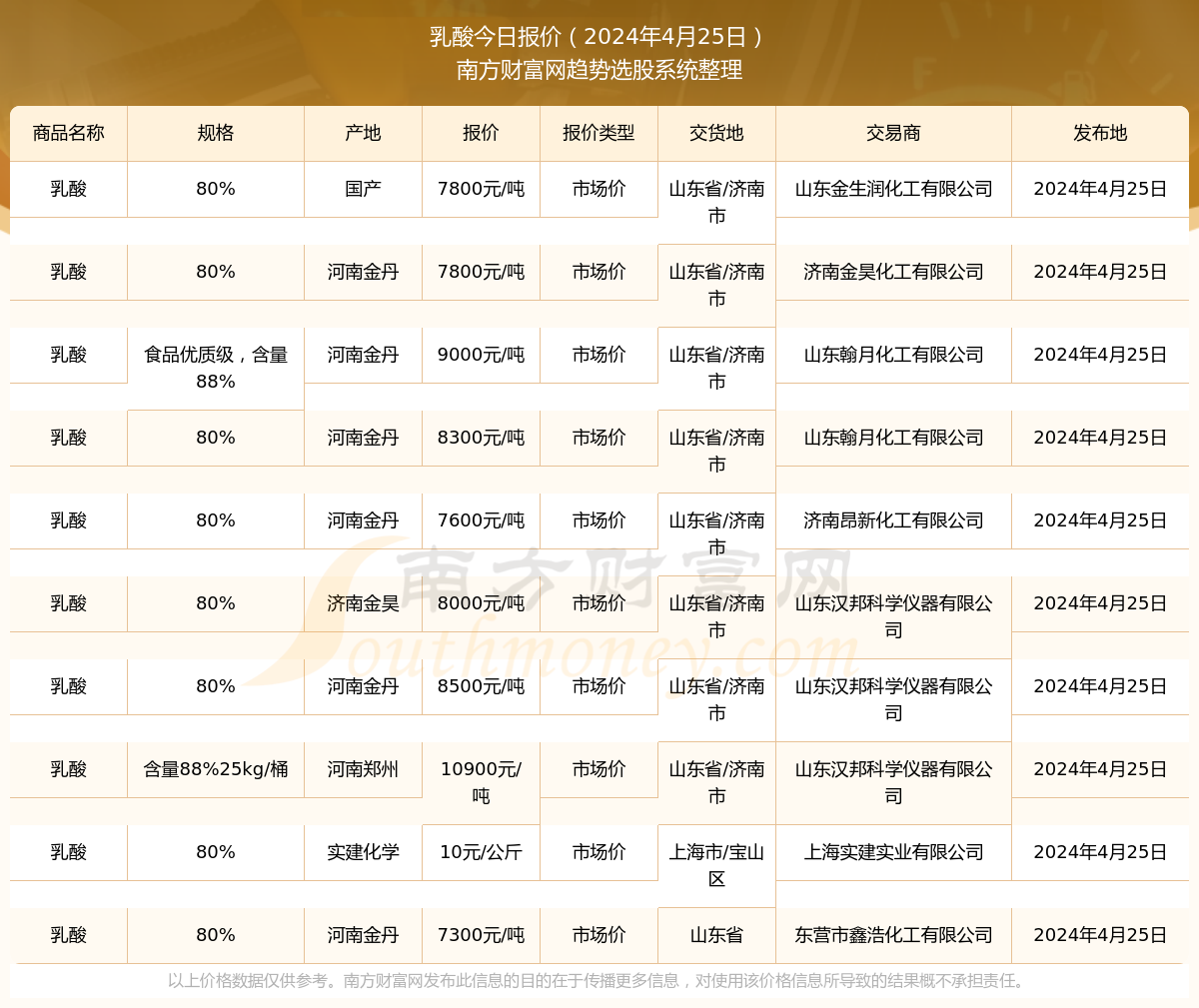Select 山东汉邦科学仪器有限公司 in the 8000元/吨 row
The width and height of the screenshot is (1199, 1008).
[893, 616]
